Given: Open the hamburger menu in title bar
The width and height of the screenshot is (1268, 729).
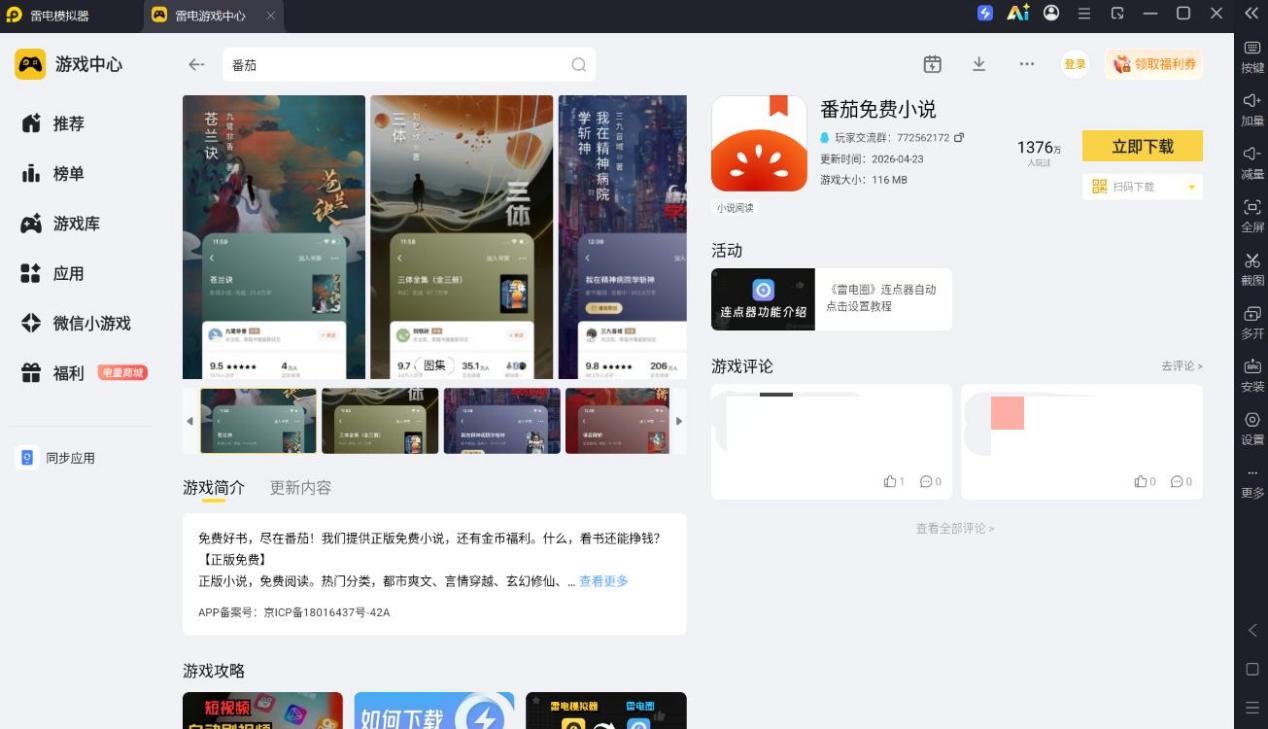Looking at the screenshot, I should coord(1084,13).
